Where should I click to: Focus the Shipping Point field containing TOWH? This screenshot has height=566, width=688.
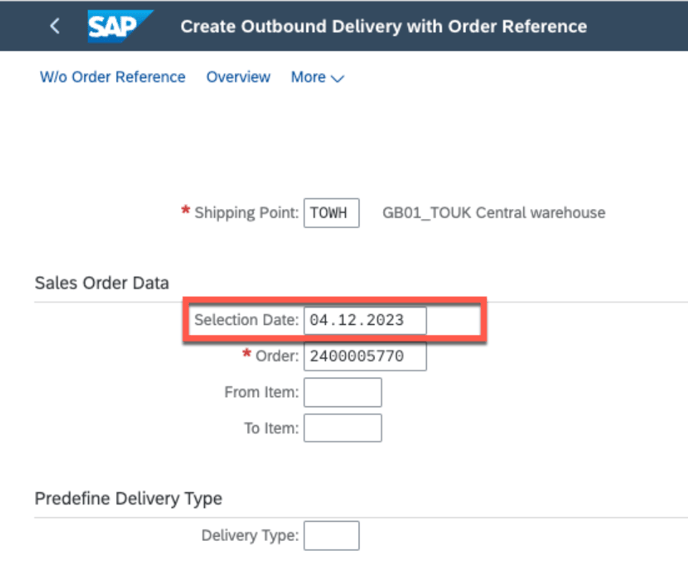[x=331, y=213]
